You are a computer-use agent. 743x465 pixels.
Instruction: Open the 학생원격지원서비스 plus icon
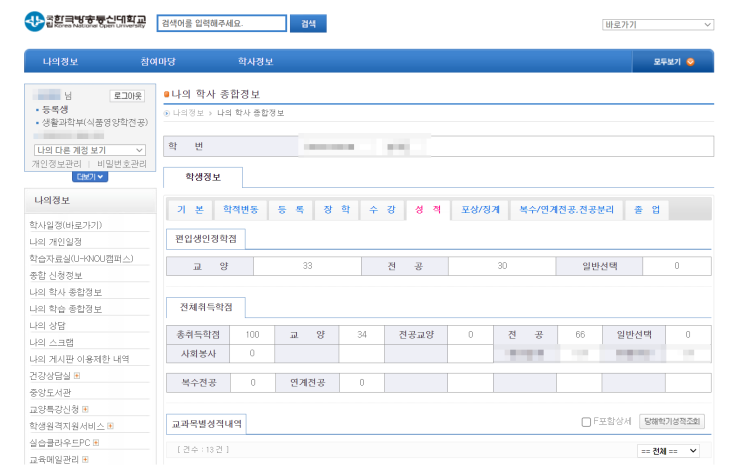coord(110,426)
